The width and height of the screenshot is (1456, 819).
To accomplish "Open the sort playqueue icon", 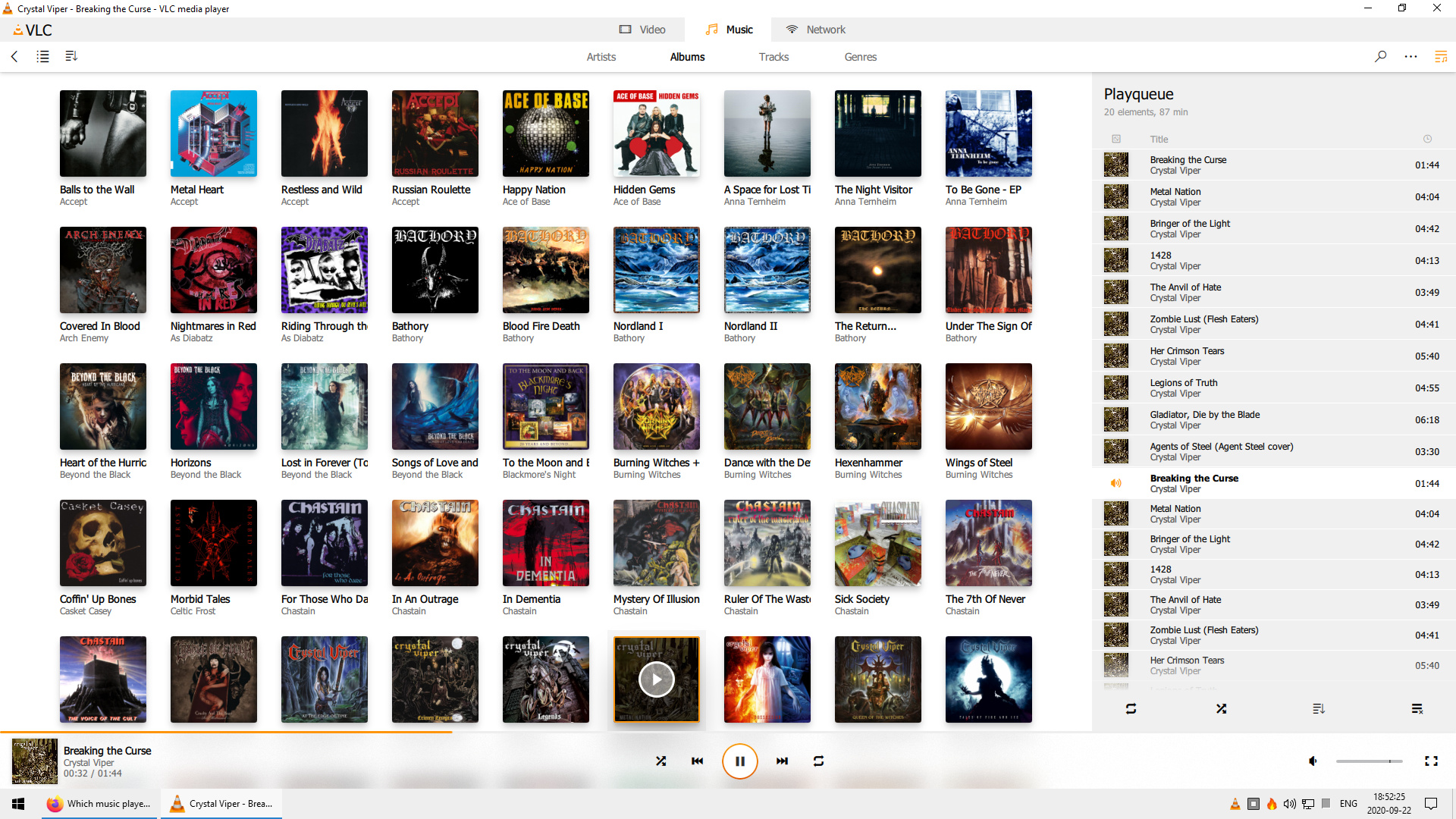I will click(1319, 708).
